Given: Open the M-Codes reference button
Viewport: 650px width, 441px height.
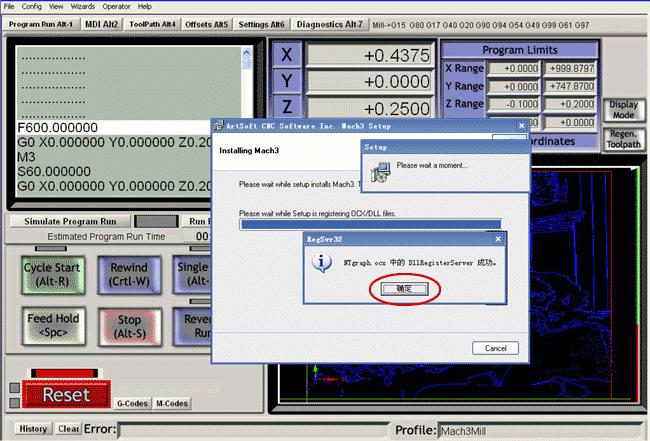Looking at the screenshot, I should (x=172, y=403).
